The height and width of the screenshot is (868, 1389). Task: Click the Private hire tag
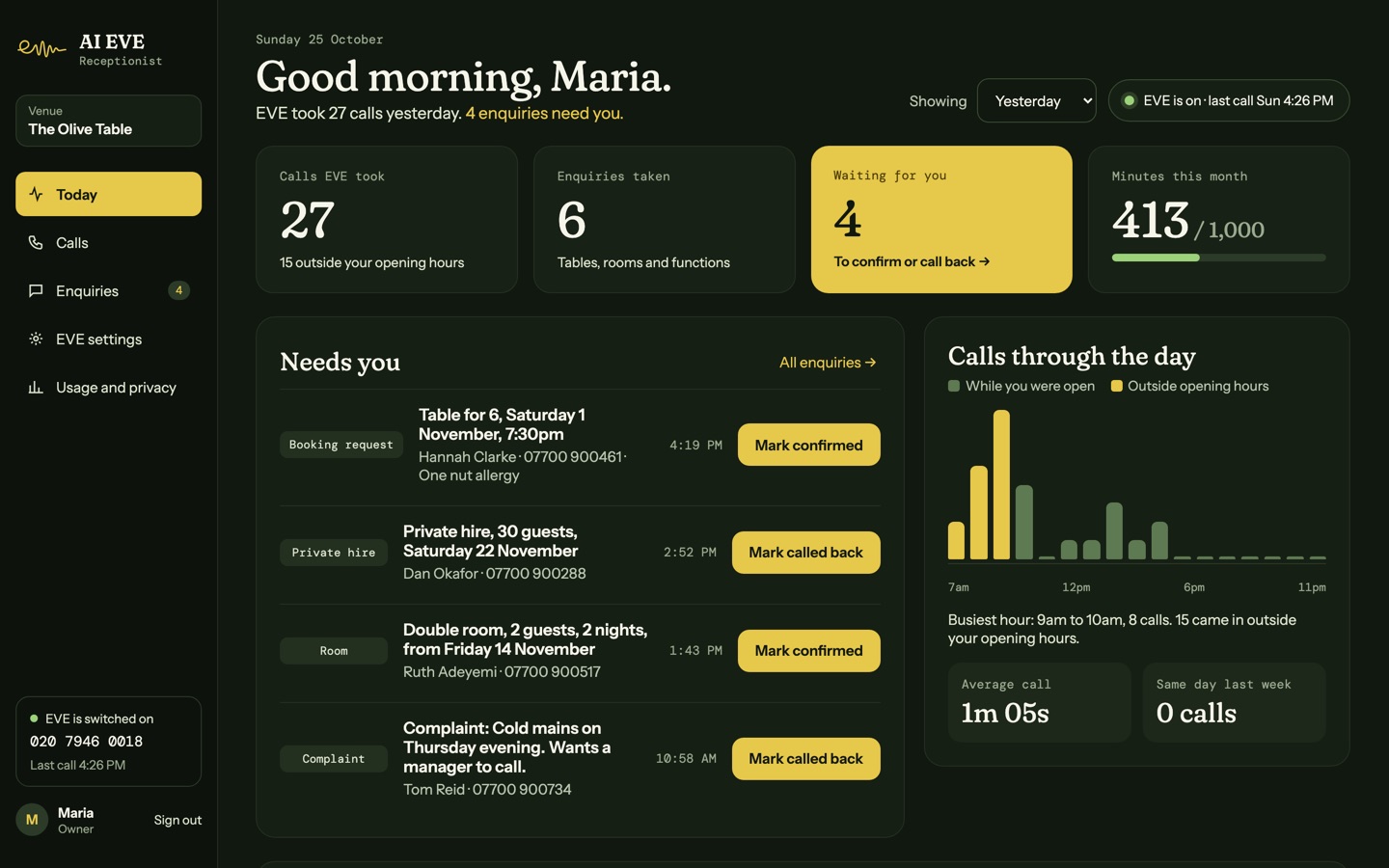(x=334, y=553)
